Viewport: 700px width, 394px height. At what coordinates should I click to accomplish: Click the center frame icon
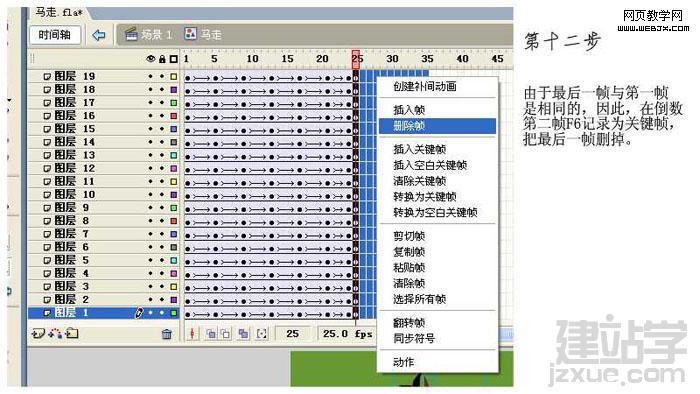pos(192,334)
